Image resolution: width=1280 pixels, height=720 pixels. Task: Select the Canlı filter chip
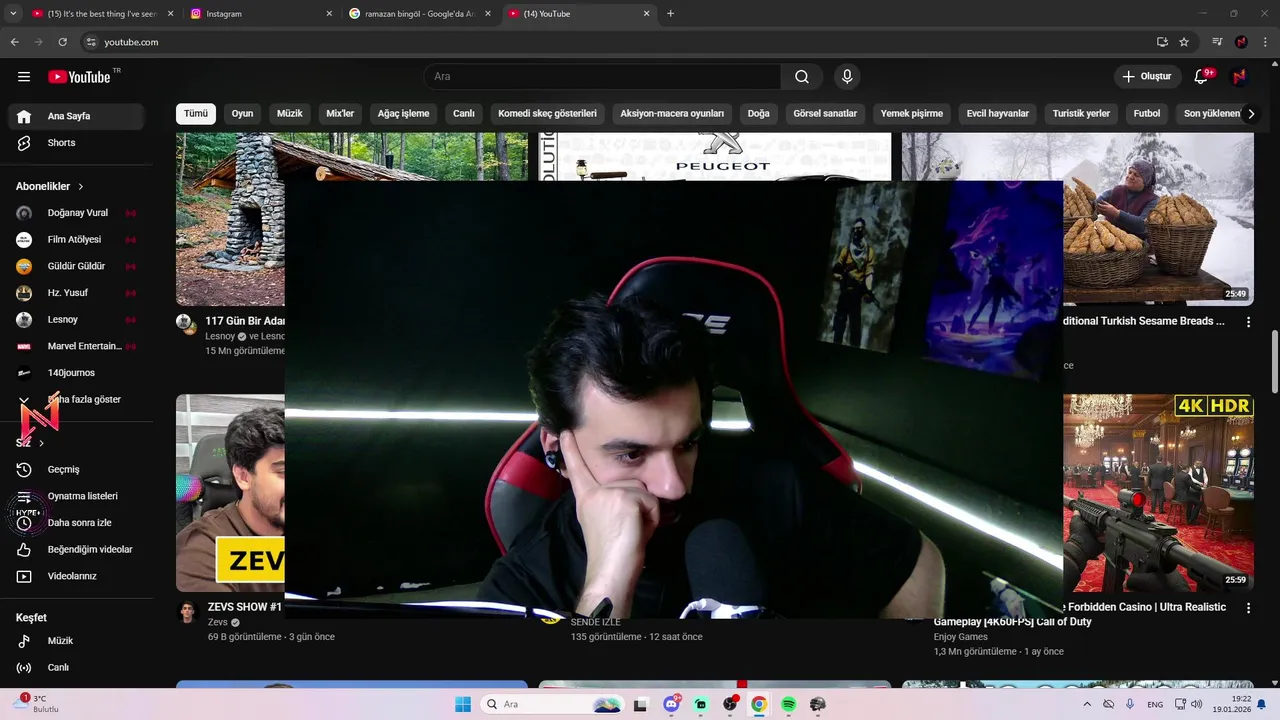tap(464, 114)
